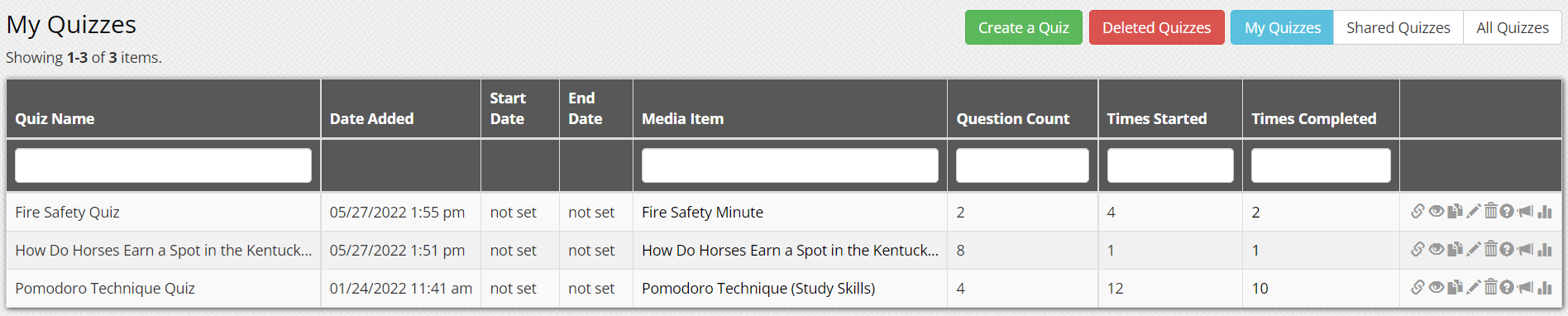Click the Create a Quiz button

[x=1023, y=27]
